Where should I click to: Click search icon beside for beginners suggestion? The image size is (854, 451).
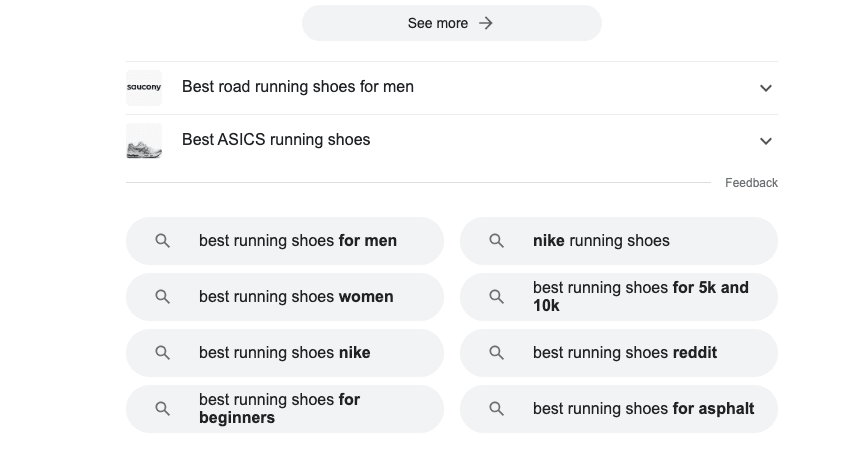[x=162, y=409]
